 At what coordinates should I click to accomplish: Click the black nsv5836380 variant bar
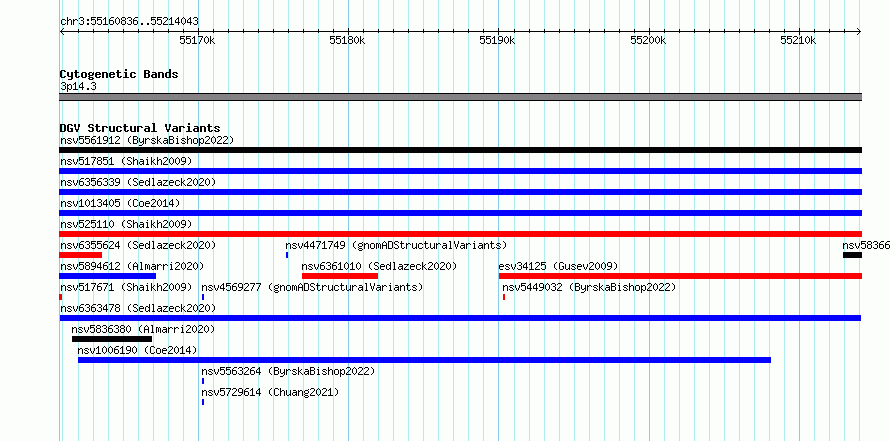[112, 339]
